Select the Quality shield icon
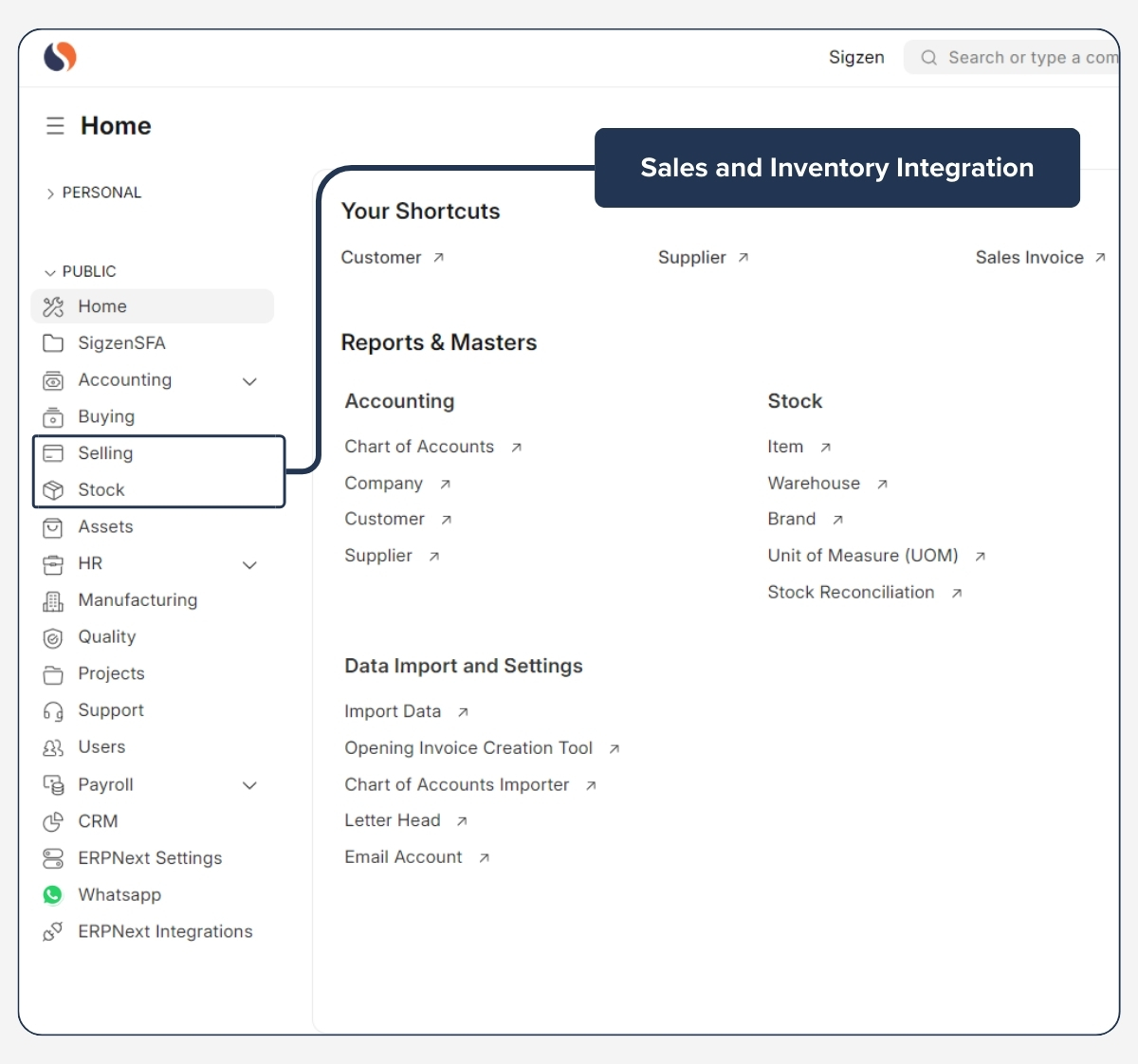 (53, 637)
